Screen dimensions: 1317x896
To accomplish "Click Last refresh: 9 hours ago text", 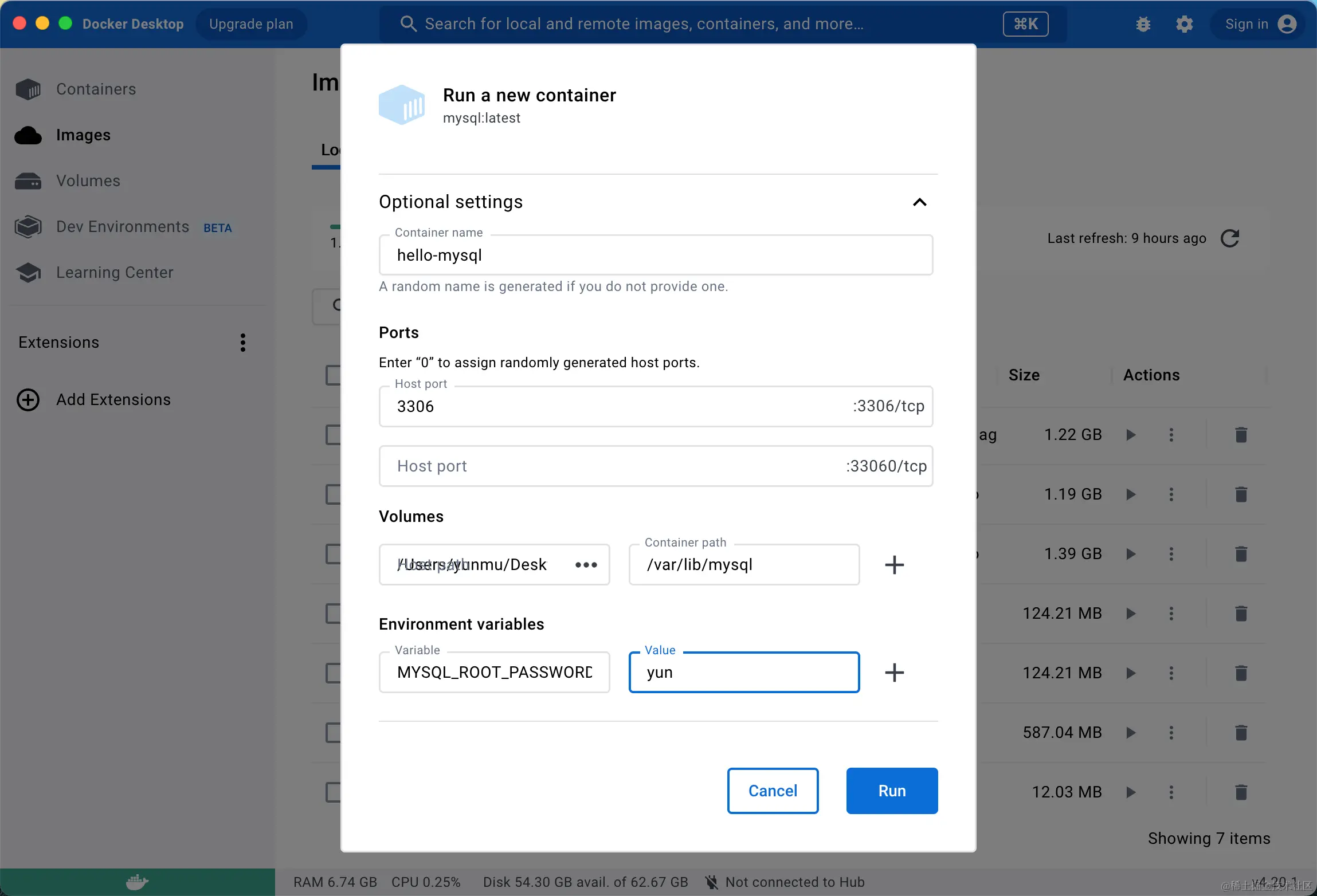I will coord(1127,238).
